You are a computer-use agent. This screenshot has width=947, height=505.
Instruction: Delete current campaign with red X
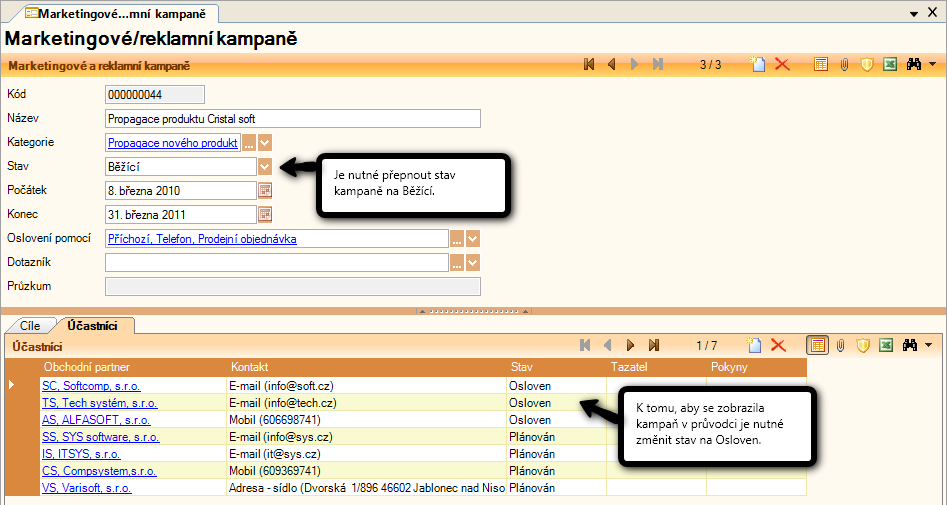(782, 64)
